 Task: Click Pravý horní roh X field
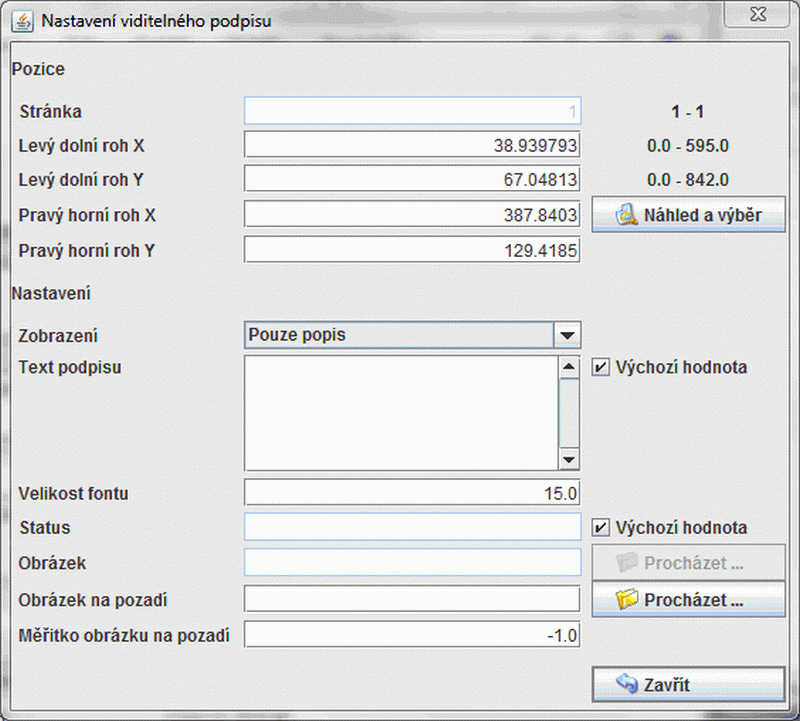tap(412, 214)
